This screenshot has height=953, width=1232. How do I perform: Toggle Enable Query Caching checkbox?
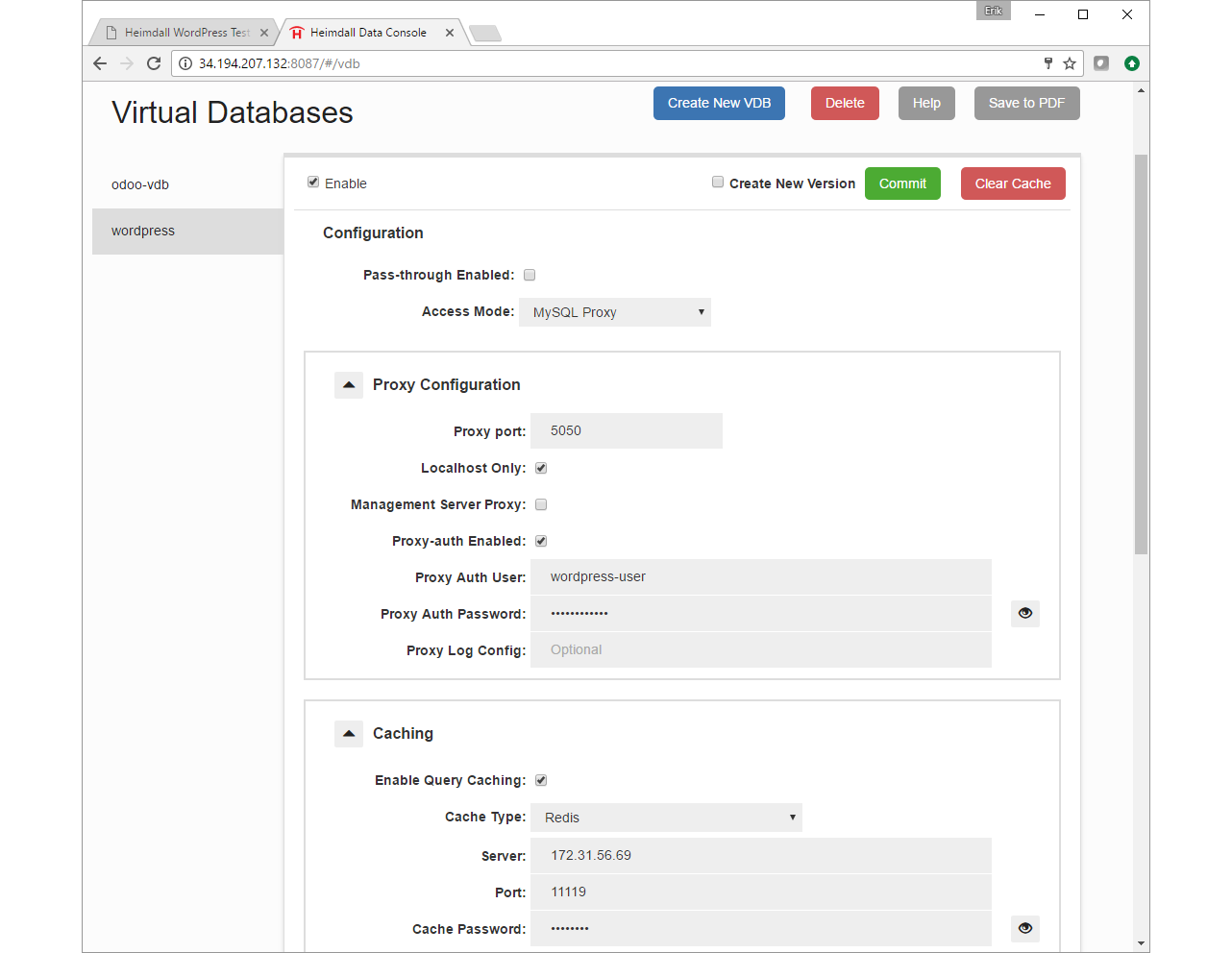click(x=541, y=780)
